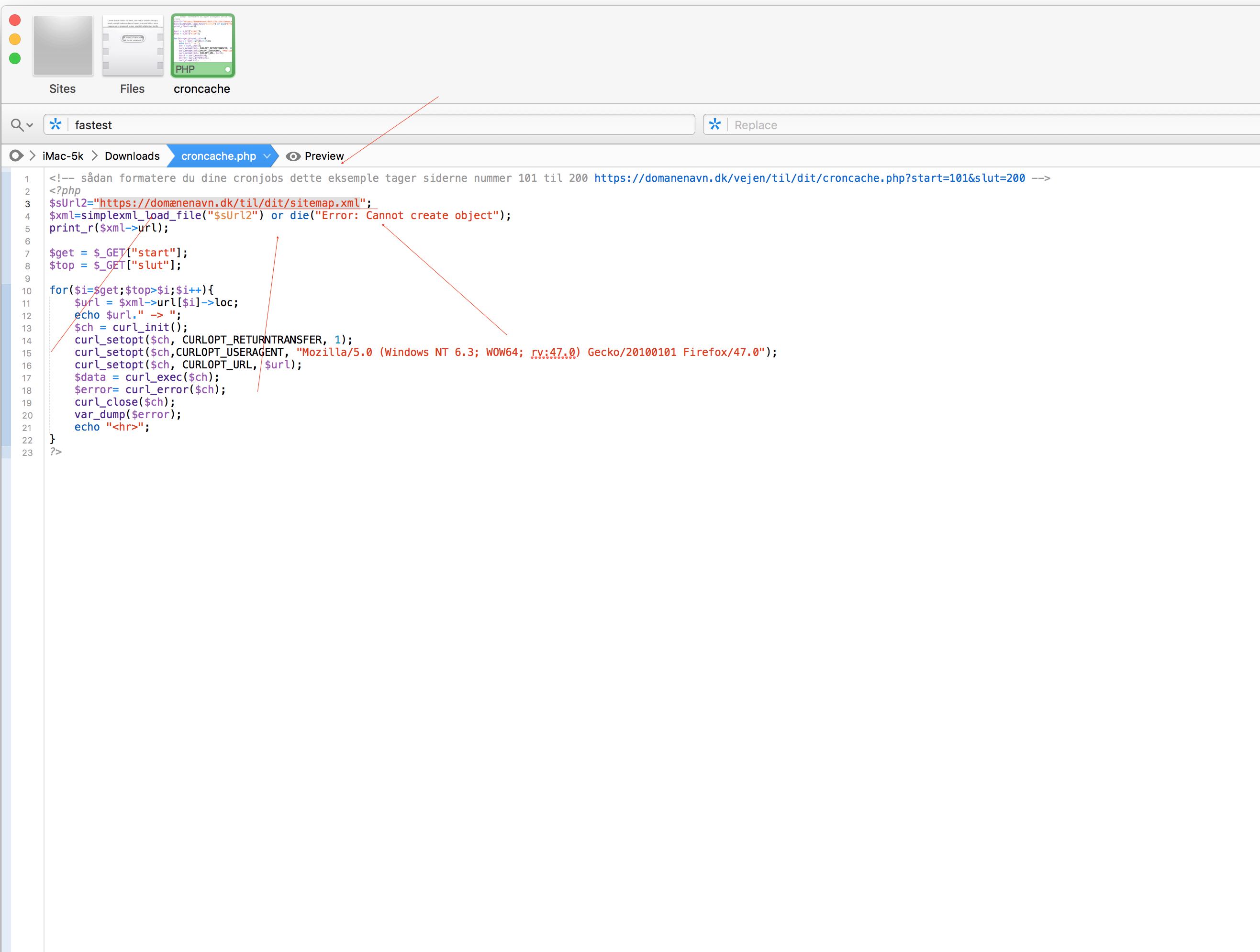Open the croncache.php example URL in comment
This screenshot has width=1260, height=952.
(809, 178)
